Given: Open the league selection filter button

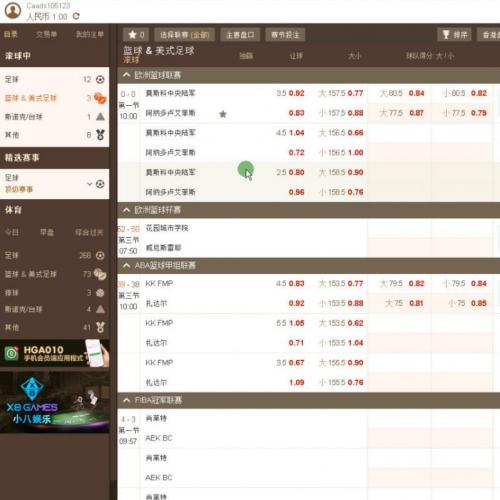Looking at the screenshot, I should coord(184,35).
